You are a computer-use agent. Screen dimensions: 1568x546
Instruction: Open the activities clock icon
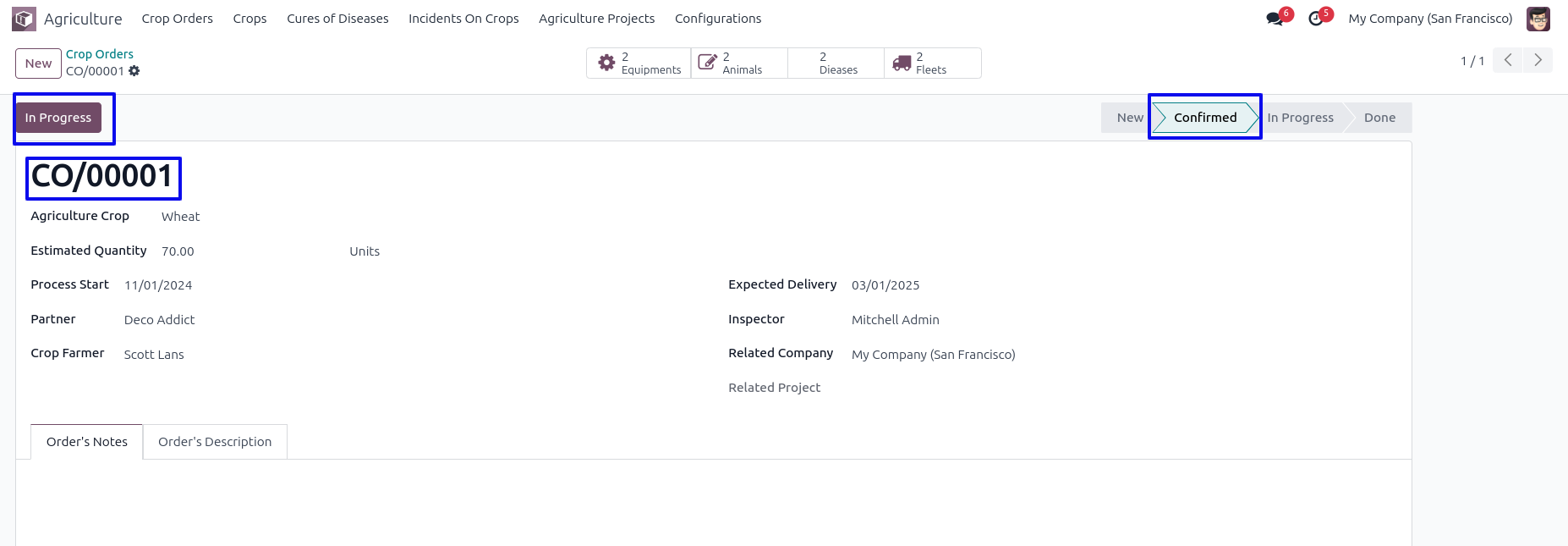[1315, 19]
